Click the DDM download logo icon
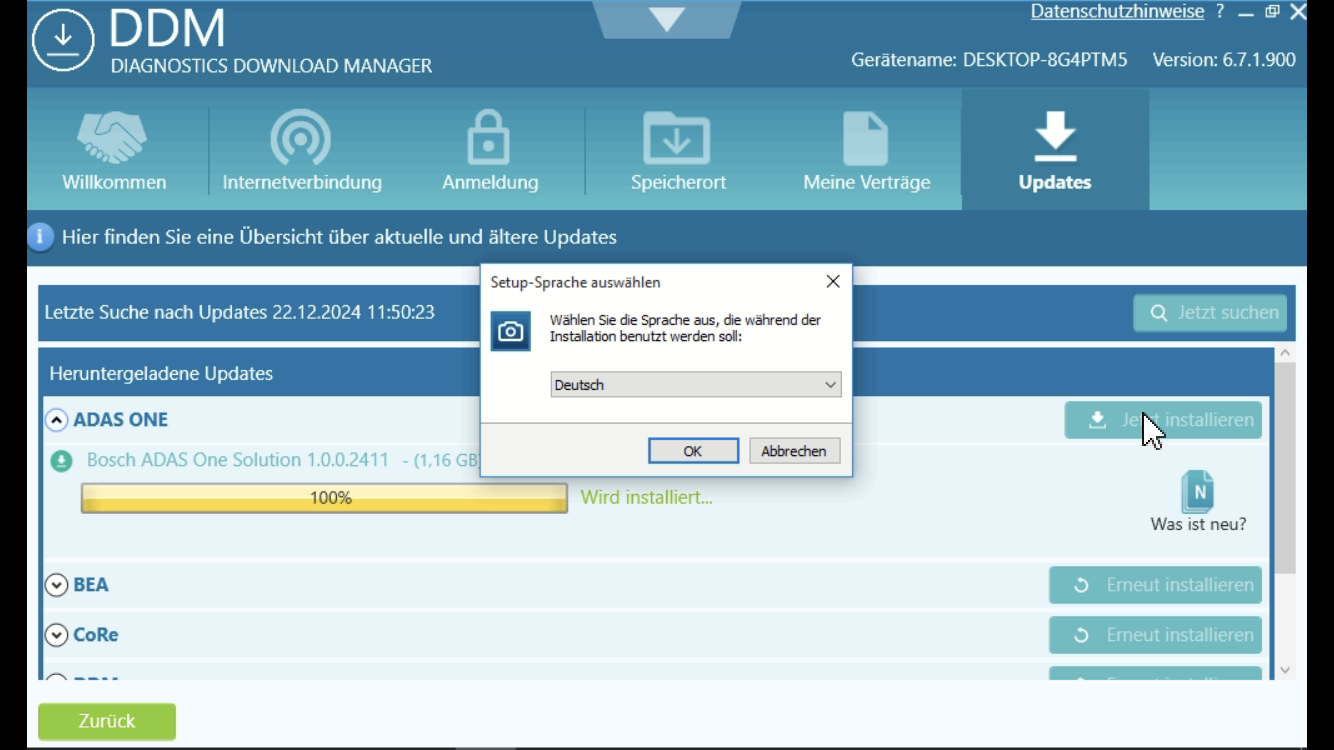1334x750 pixels. click(63, 40)
